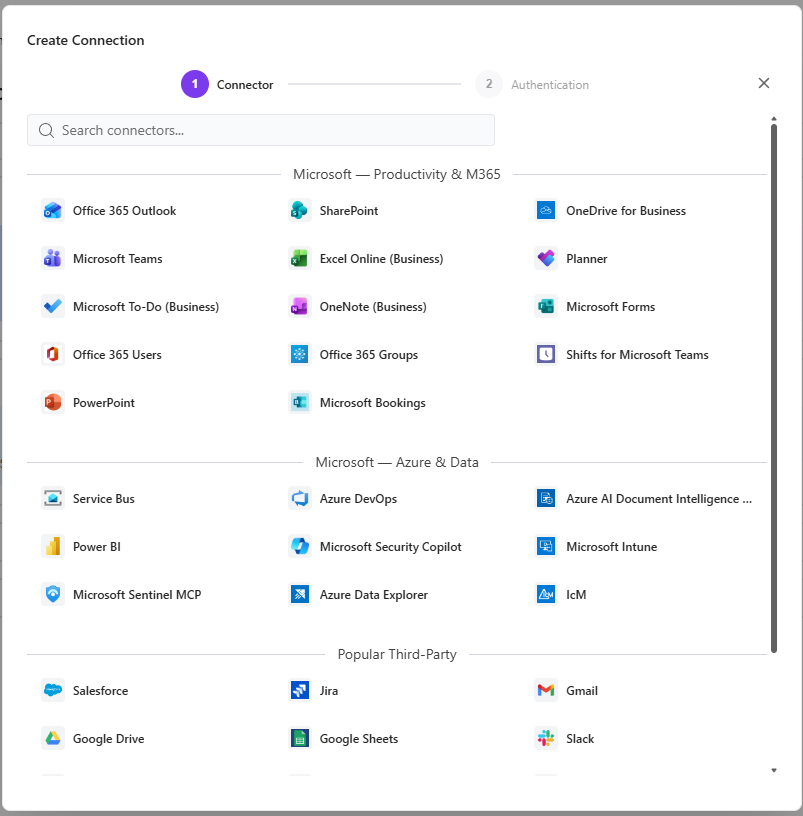Image resolution: width=803 pixels, height=816 pixels.
Task: Choose the SharePoint connector icon
Action: (300, 211)
